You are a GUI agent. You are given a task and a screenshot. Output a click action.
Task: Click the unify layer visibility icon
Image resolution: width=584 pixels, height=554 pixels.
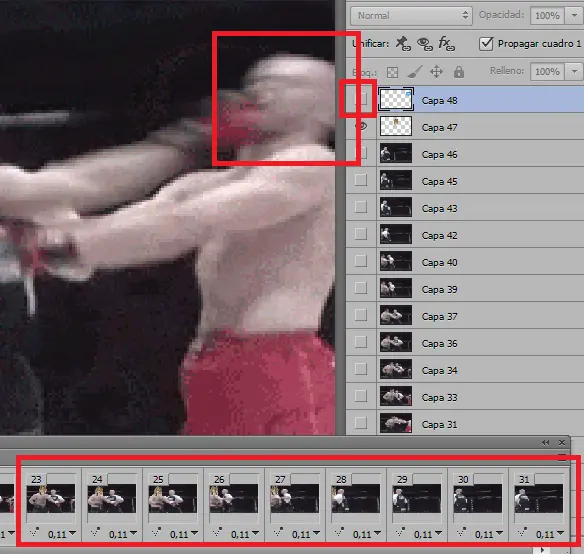[x=425, y=44]
